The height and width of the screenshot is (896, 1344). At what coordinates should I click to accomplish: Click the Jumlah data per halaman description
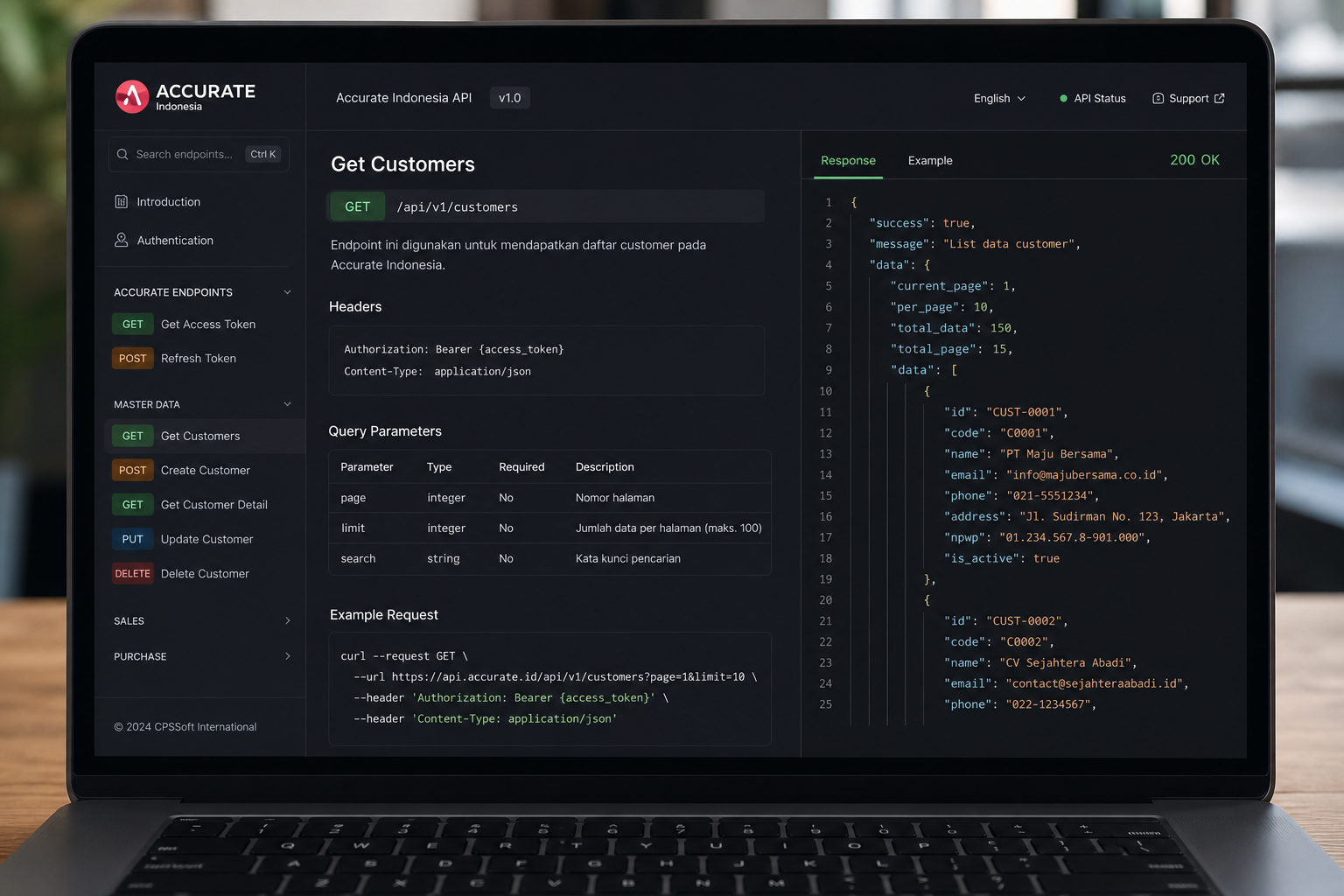pos(668,528)
